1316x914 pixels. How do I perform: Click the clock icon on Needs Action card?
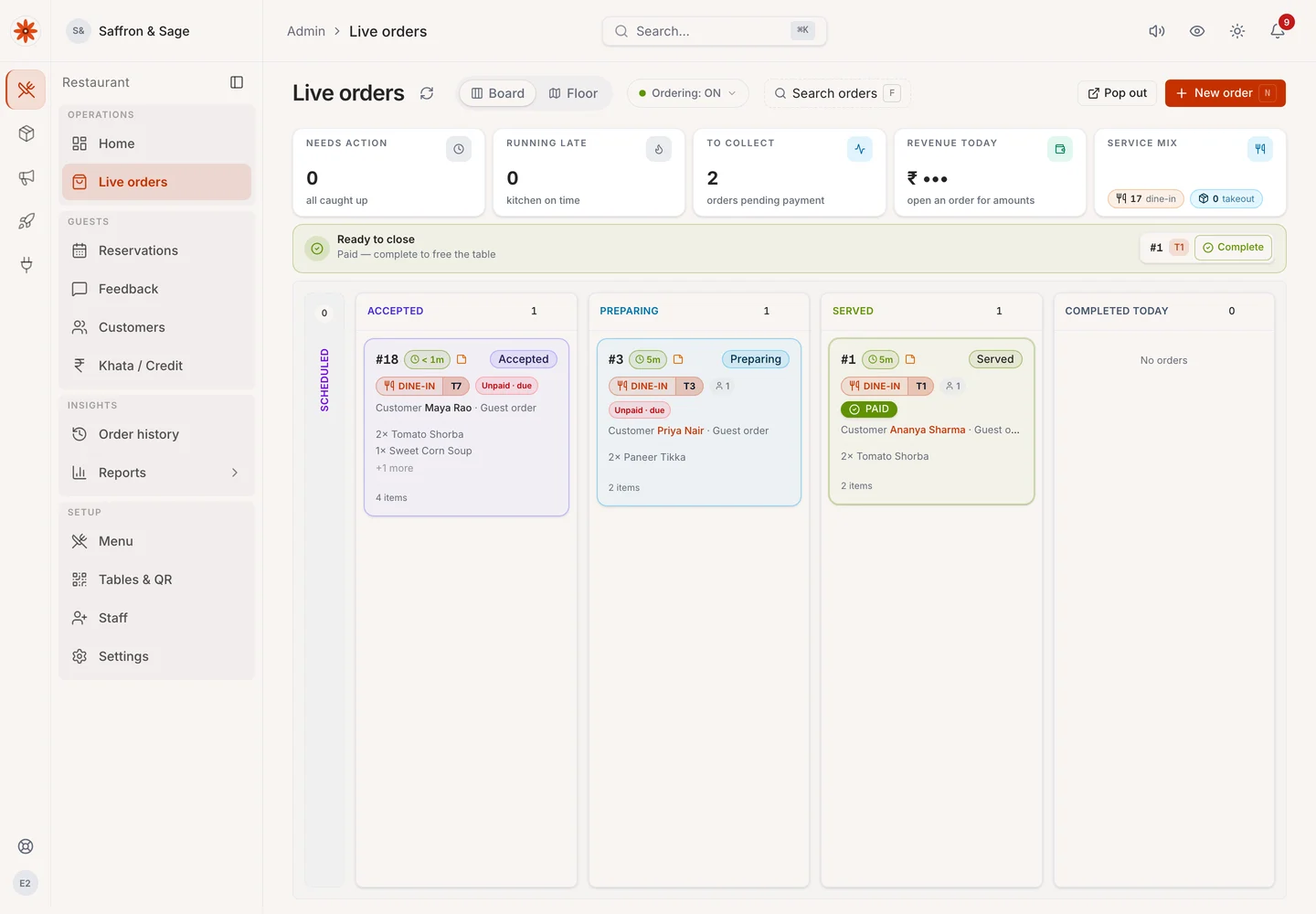[459, 149]
